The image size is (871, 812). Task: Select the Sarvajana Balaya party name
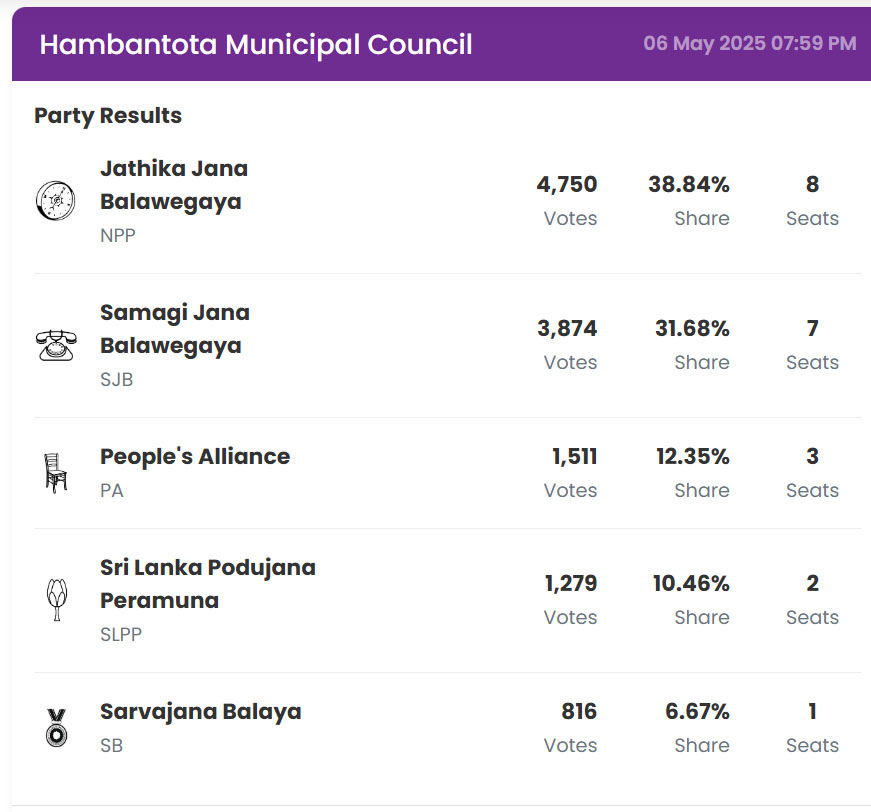201,711
